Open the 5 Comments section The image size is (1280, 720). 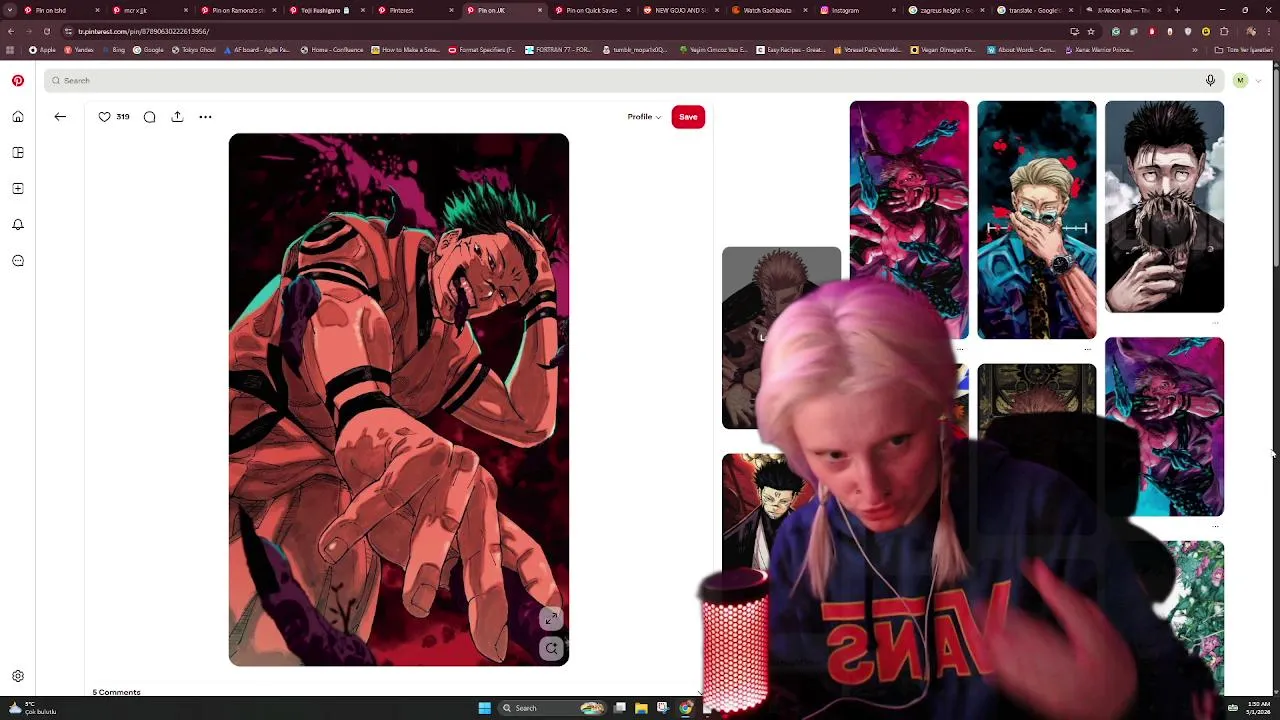(x=116, y=692)
